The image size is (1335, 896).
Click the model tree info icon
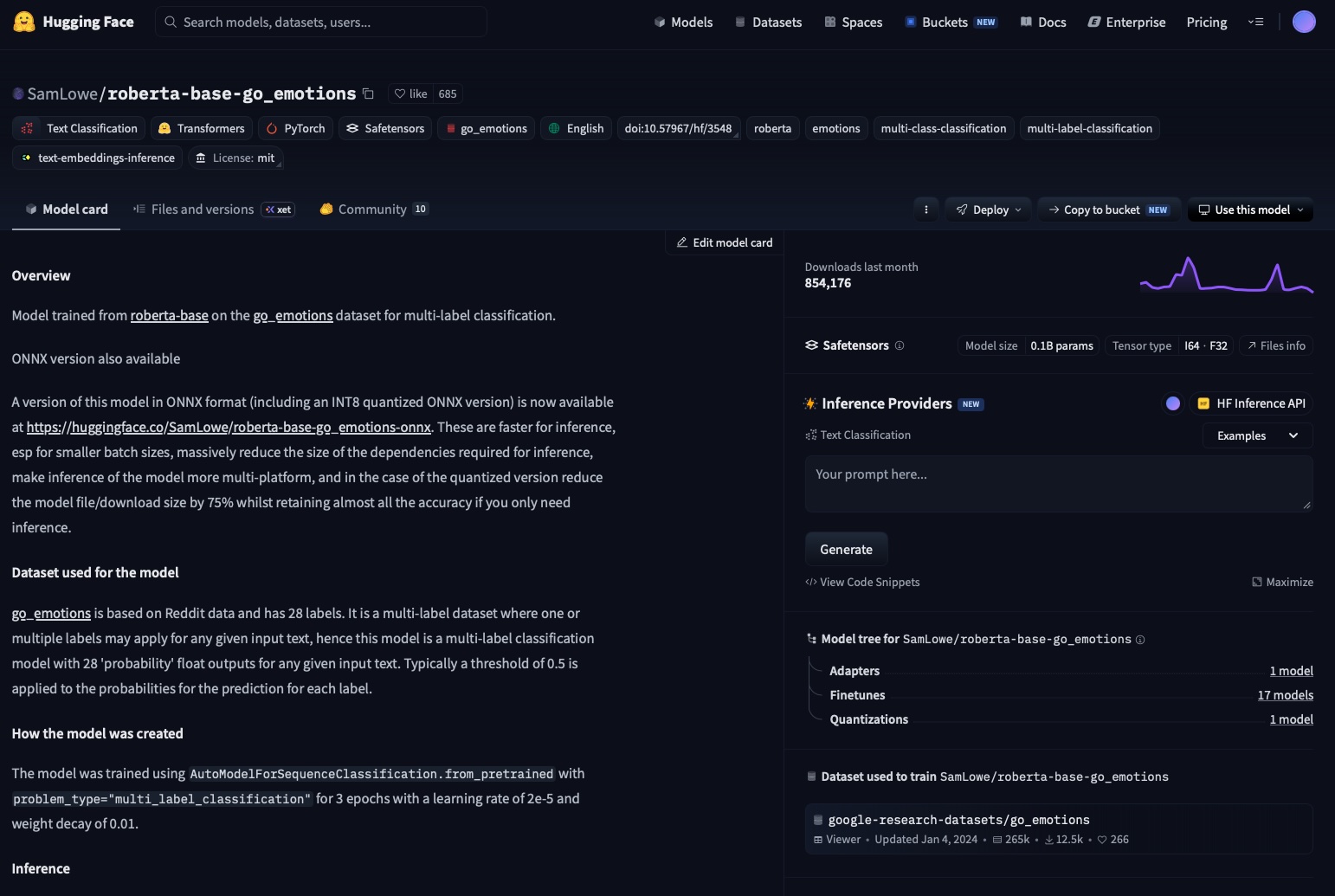pyautogui.click(x=1140, y=640)
